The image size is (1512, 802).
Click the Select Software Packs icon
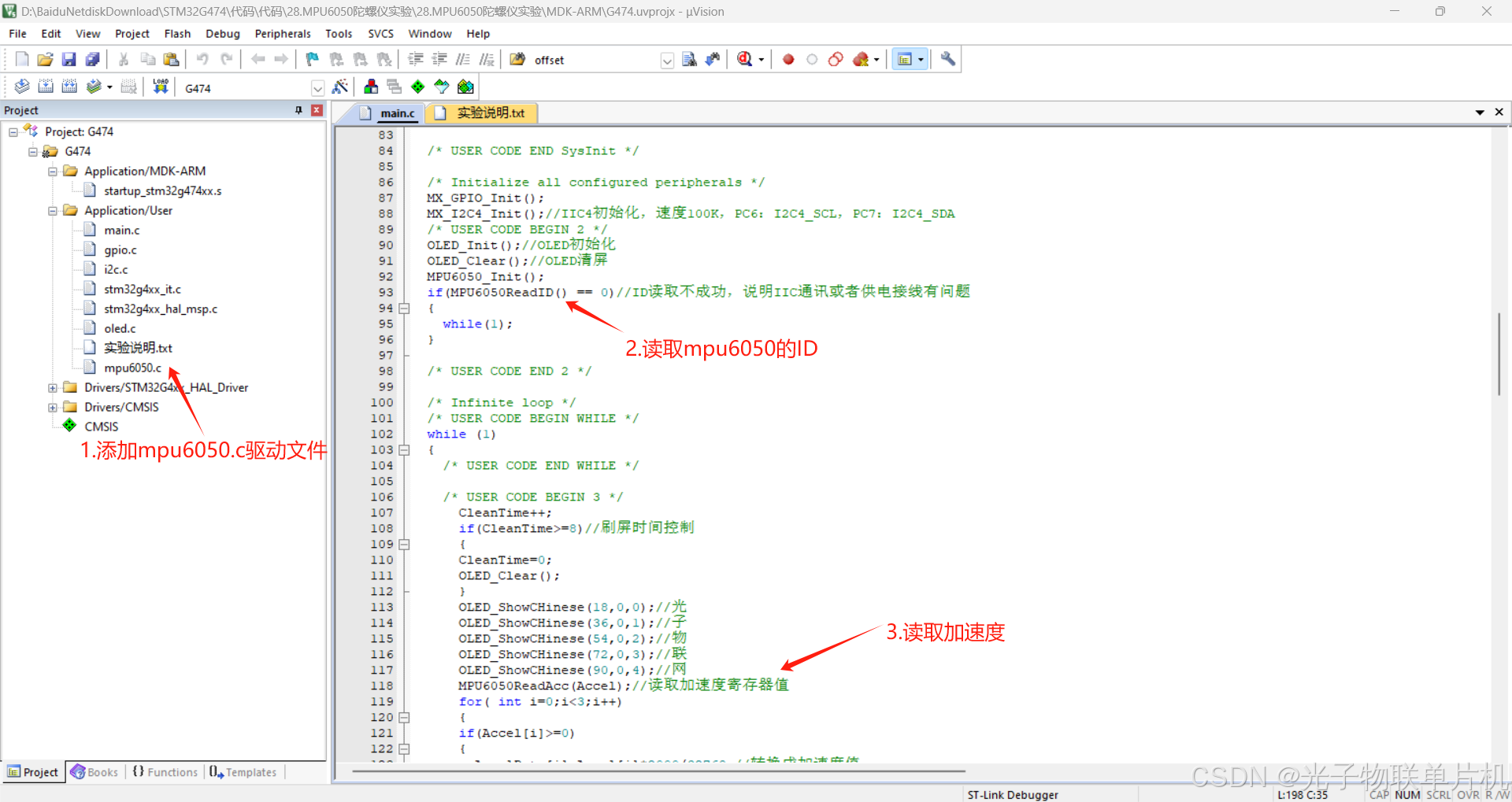click(x=442, y=87)
